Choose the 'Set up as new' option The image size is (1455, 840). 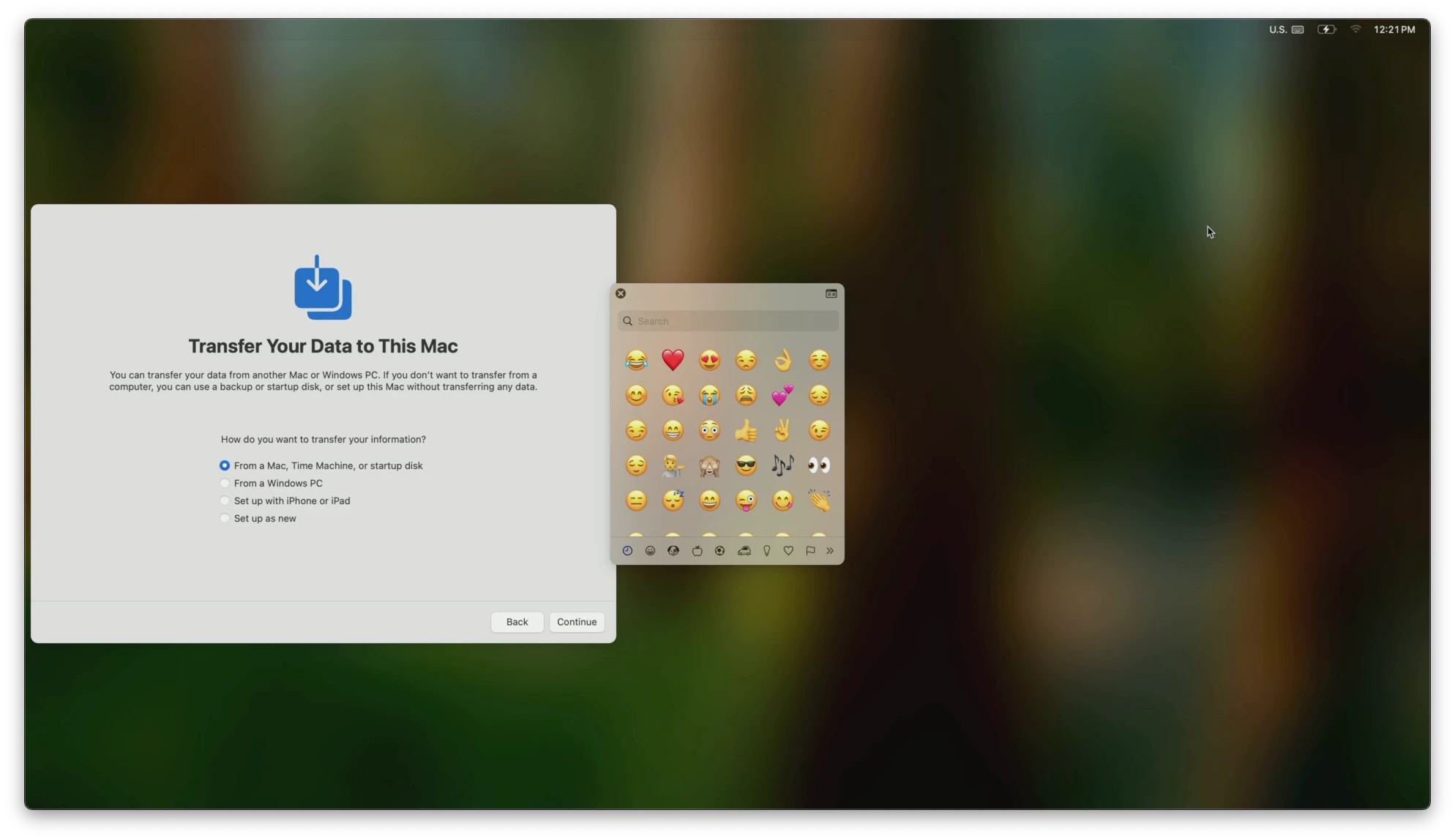click(x=258, y=518)
